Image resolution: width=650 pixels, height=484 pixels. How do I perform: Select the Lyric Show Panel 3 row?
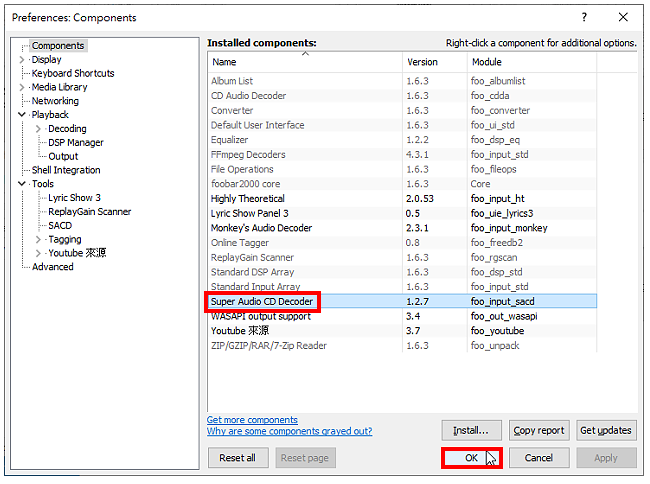click(402, 214)
